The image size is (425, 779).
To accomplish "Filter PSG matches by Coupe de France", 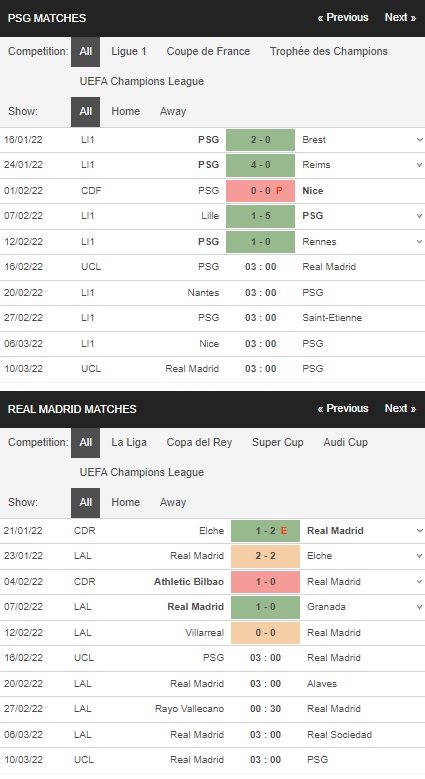I will pos(208,51).
